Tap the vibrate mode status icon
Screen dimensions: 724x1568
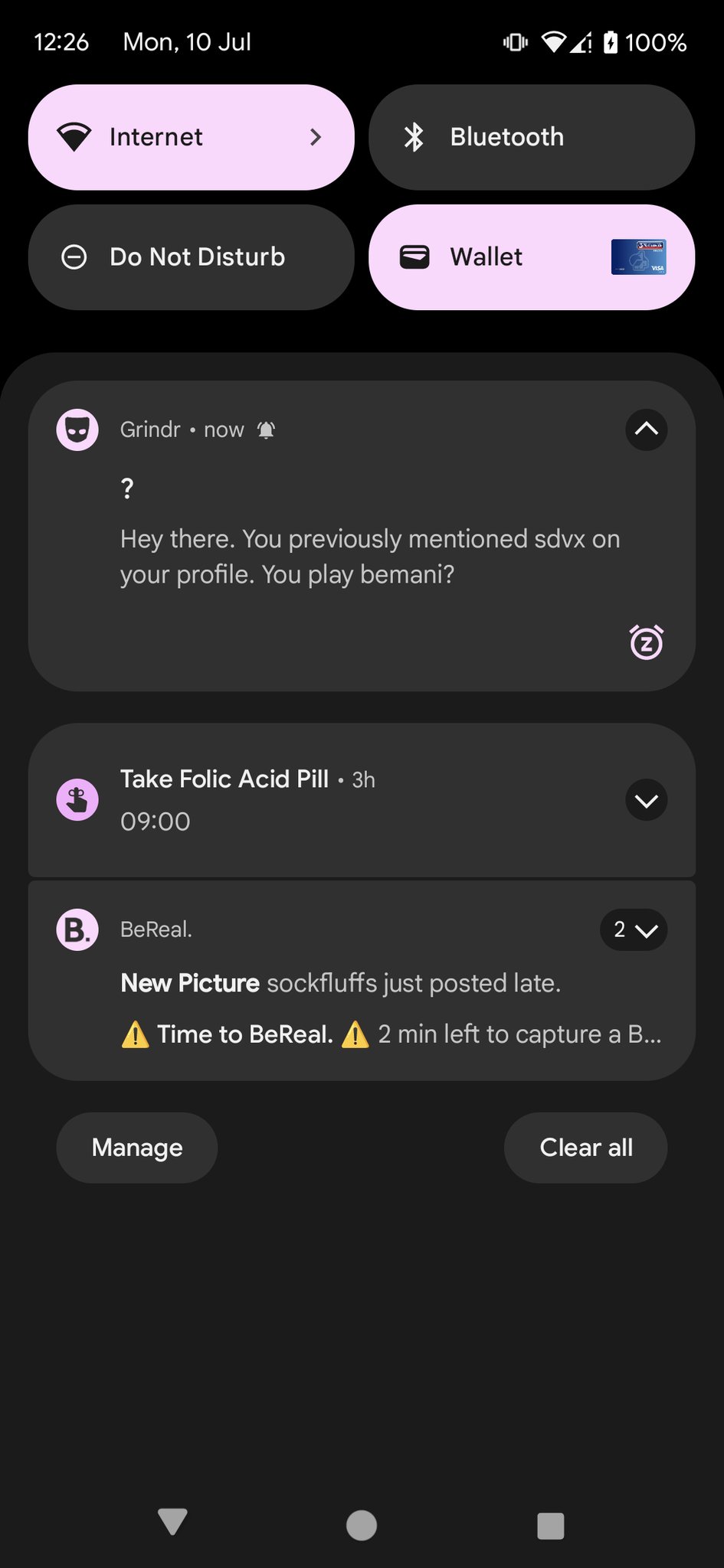515,42
